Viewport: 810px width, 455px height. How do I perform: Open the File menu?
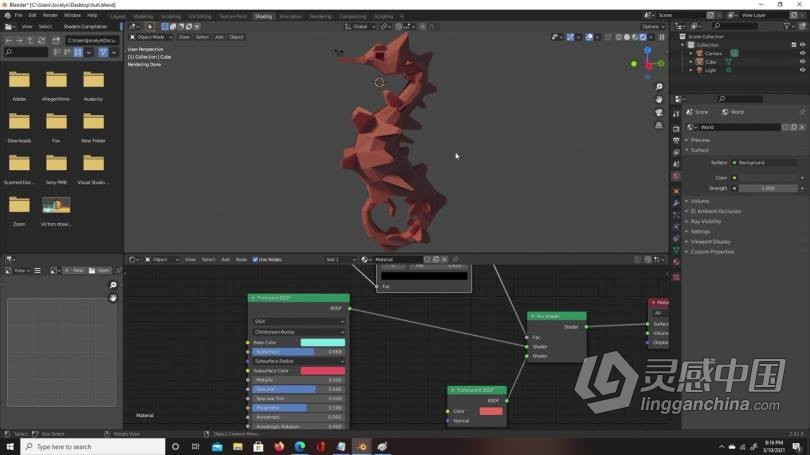point(19,15)
